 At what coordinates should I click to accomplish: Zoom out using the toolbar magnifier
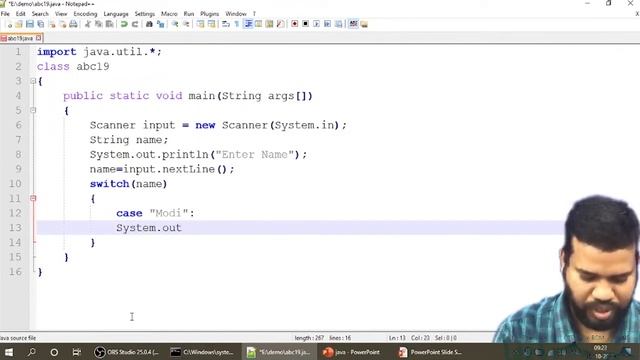(186, 24)
